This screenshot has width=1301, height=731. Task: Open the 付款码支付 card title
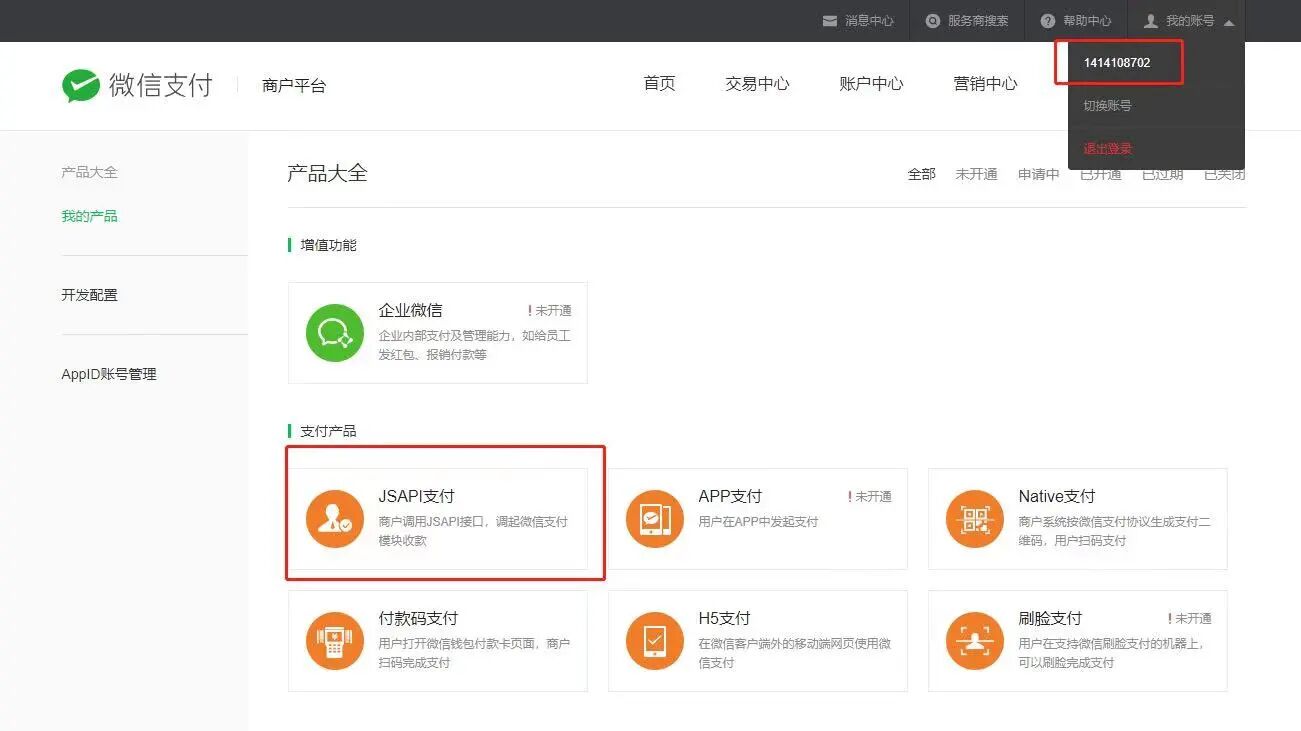(418, 618)
